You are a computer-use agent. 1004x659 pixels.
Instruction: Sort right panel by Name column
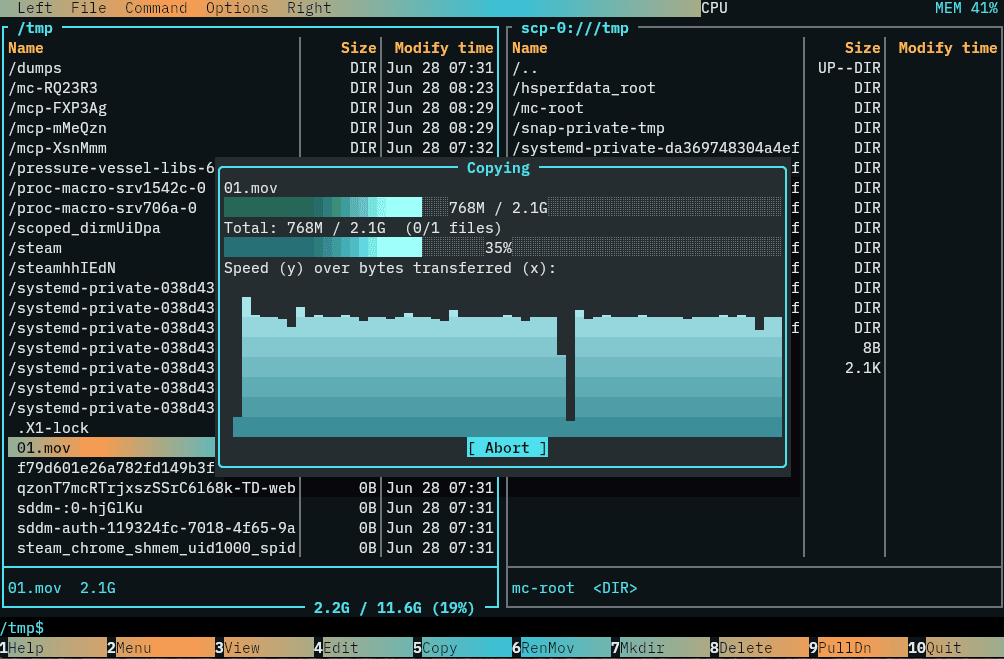coord(530,48)
